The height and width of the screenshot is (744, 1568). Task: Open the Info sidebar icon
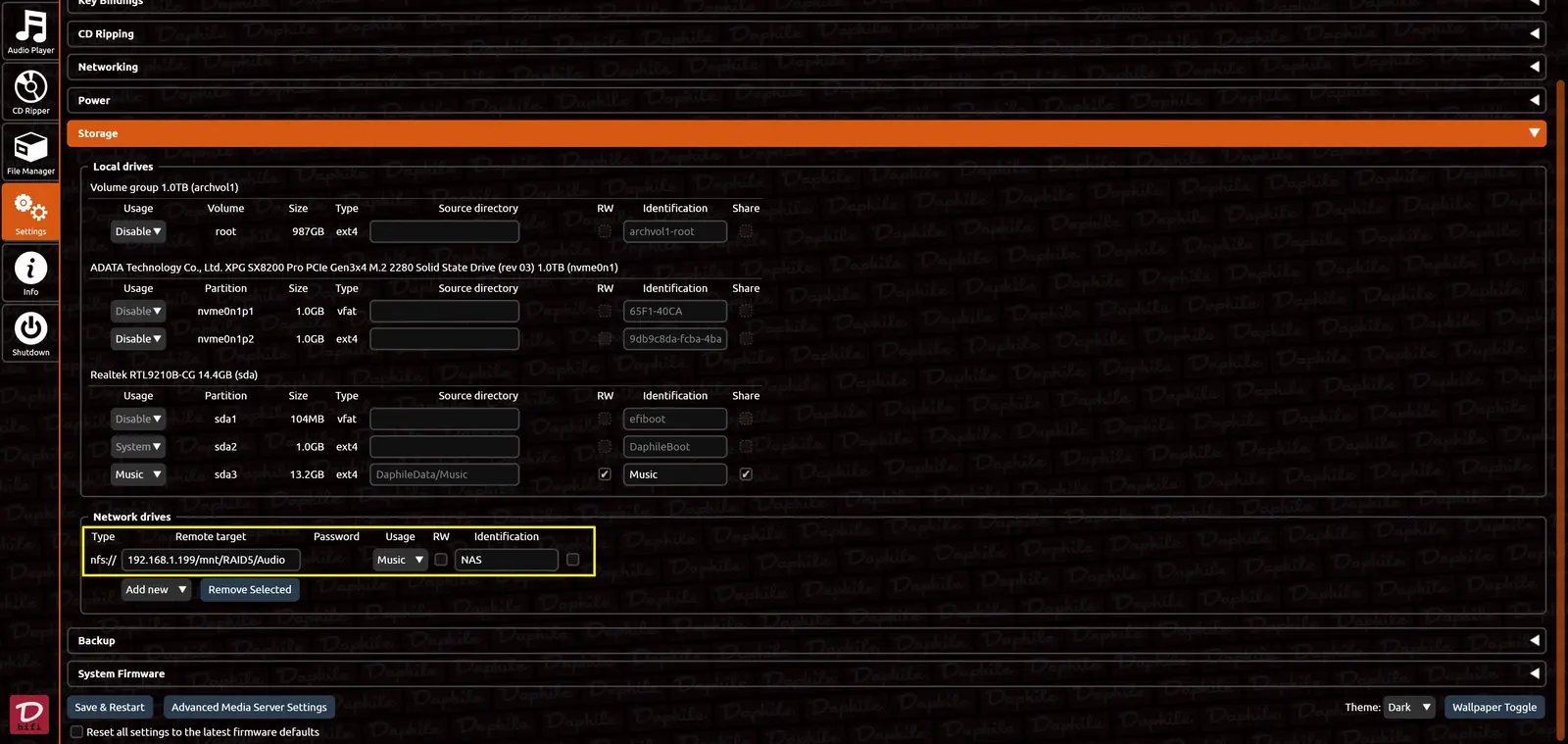tap(30, 273)
